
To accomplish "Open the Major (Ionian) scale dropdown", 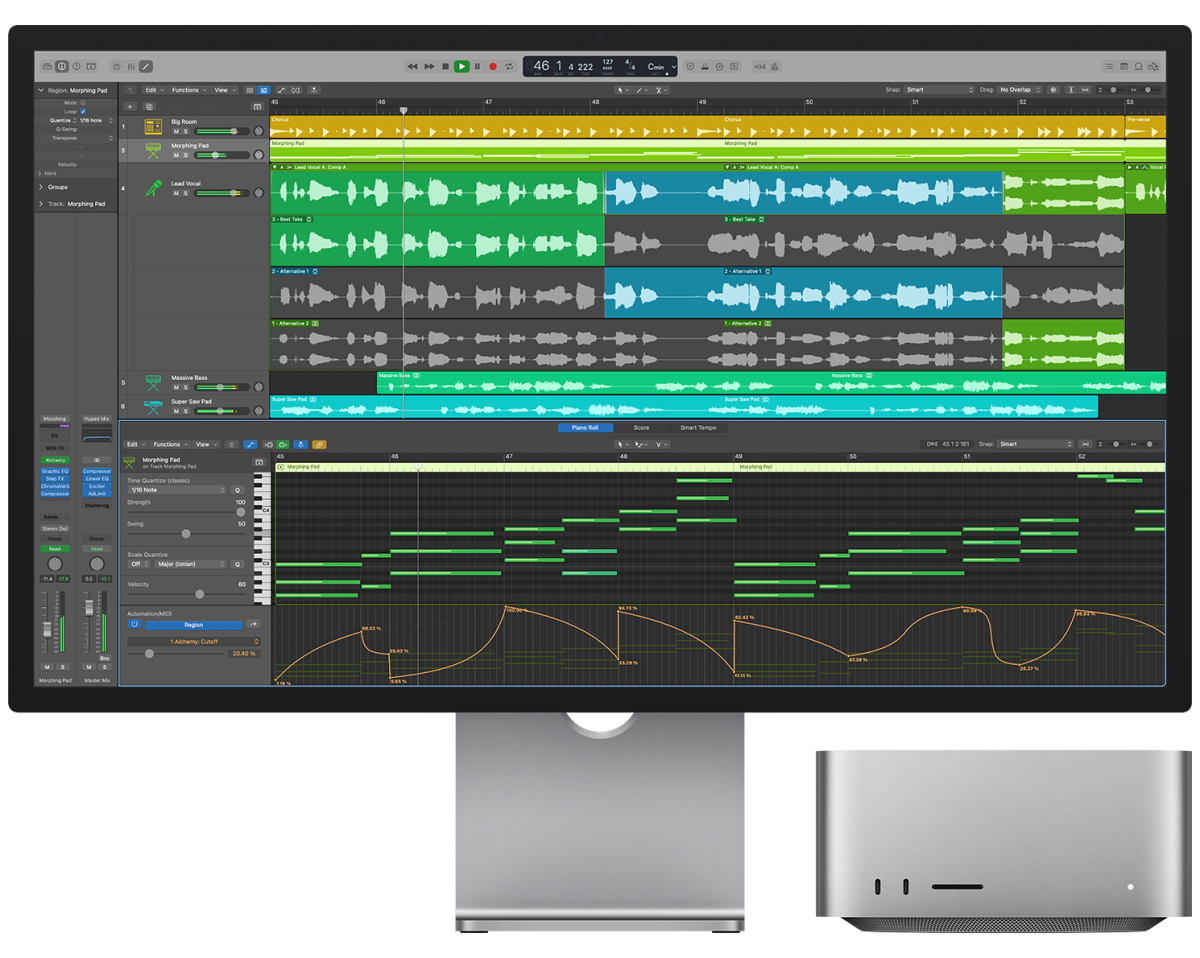I will coord(191,564).
